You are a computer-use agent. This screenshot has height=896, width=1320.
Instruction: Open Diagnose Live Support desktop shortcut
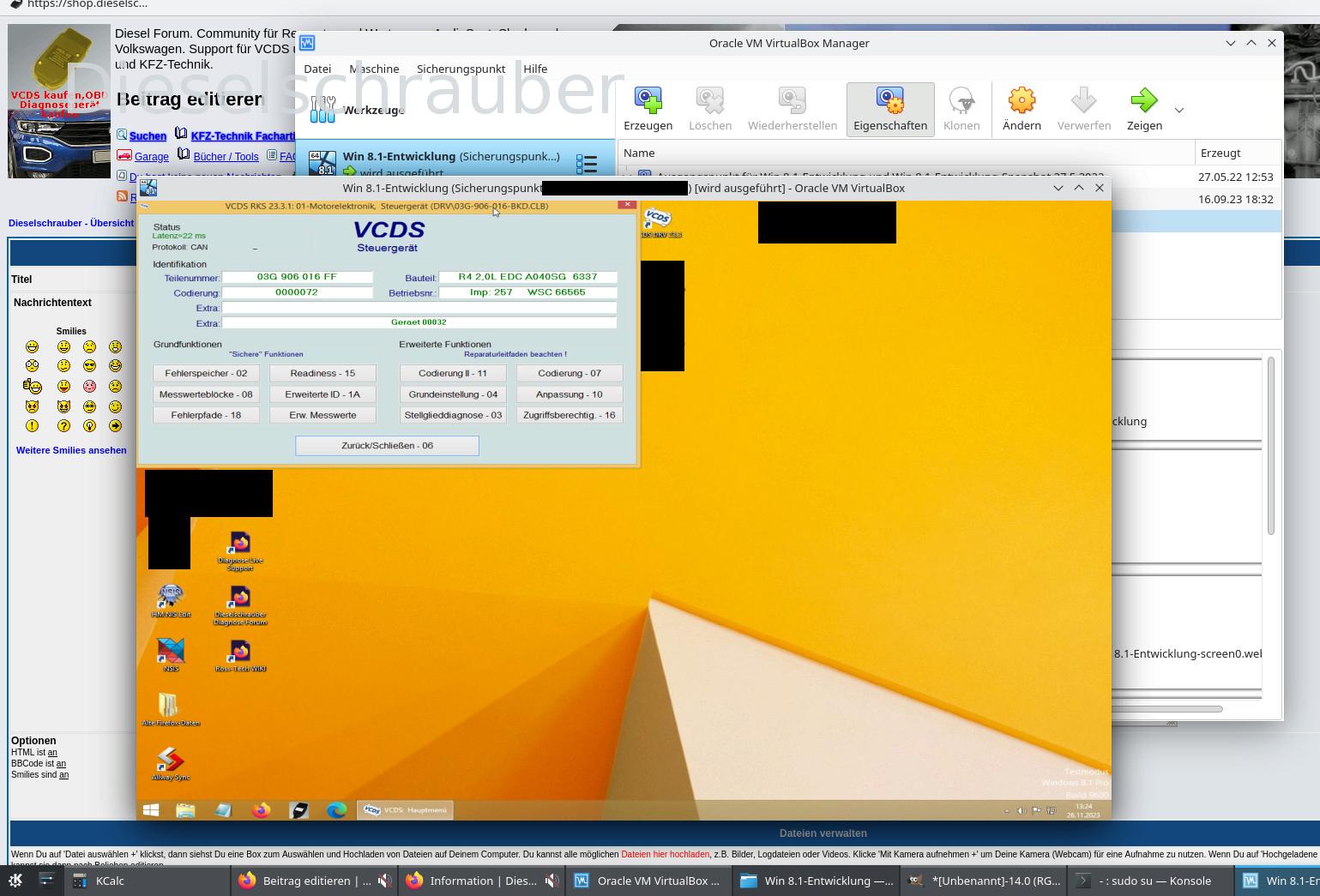coord(240,550)
